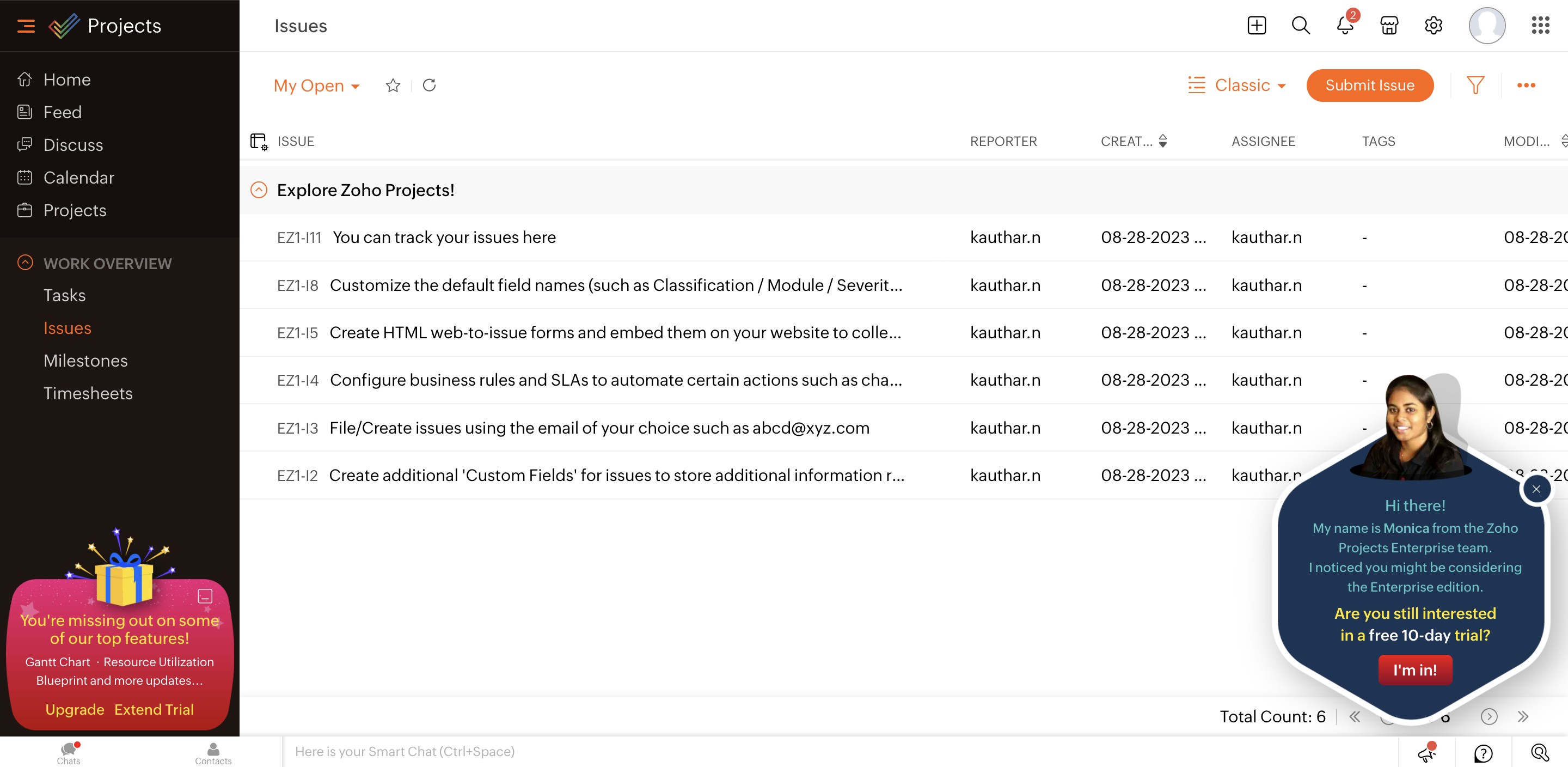1568x767 pixels.
Task: Go to Milestones in the sidebar
Action: (x=86, y=361)
